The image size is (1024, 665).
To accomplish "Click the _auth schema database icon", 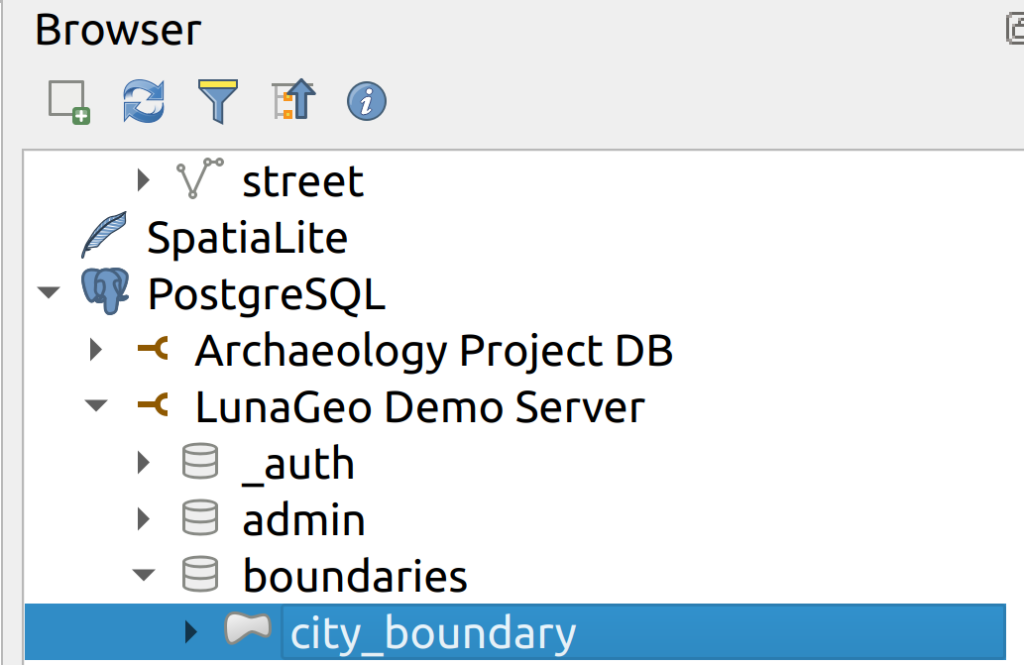I will 200,463.
